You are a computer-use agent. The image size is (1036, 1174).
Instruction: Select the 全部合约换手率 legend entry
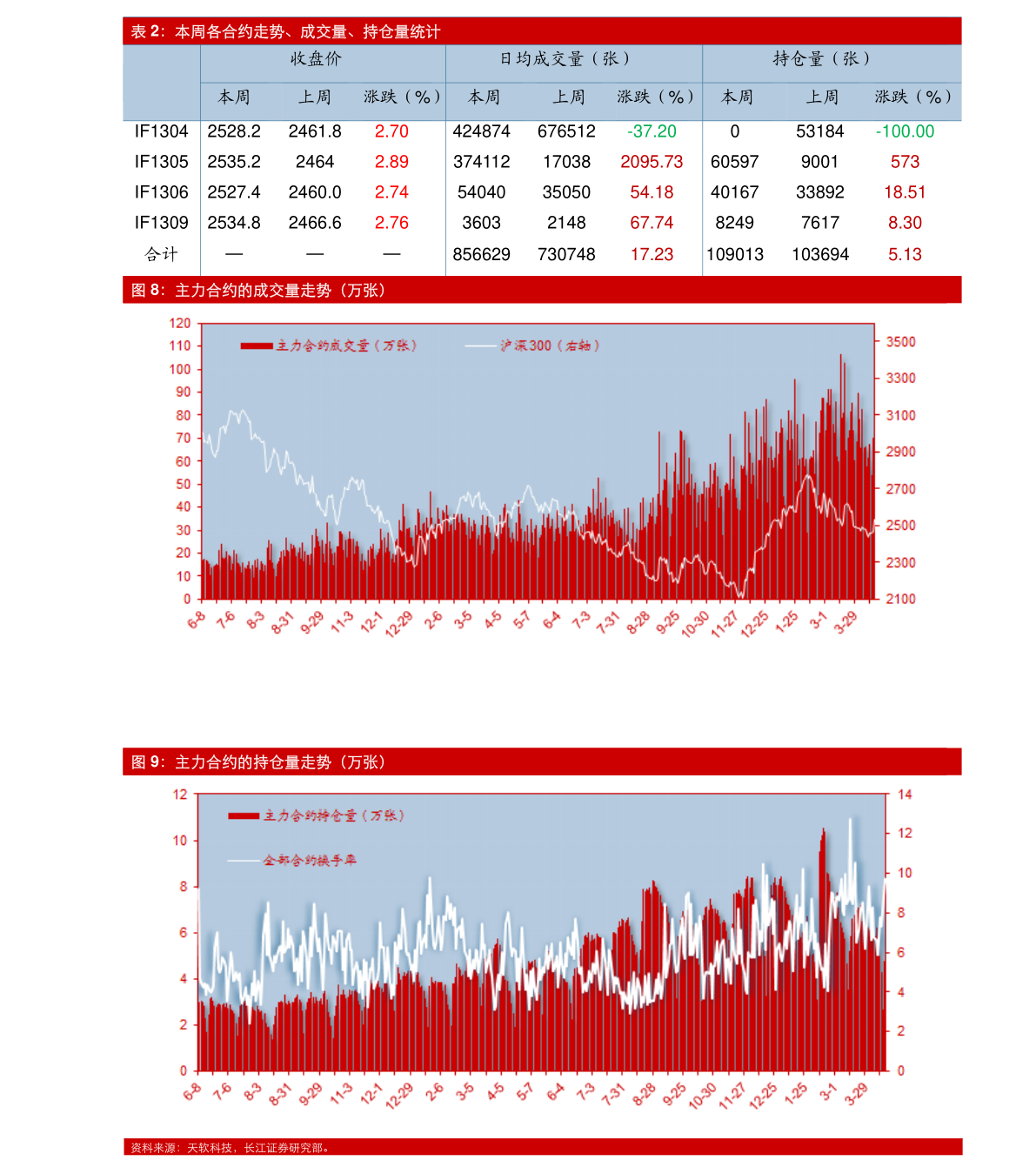point(309,861)
